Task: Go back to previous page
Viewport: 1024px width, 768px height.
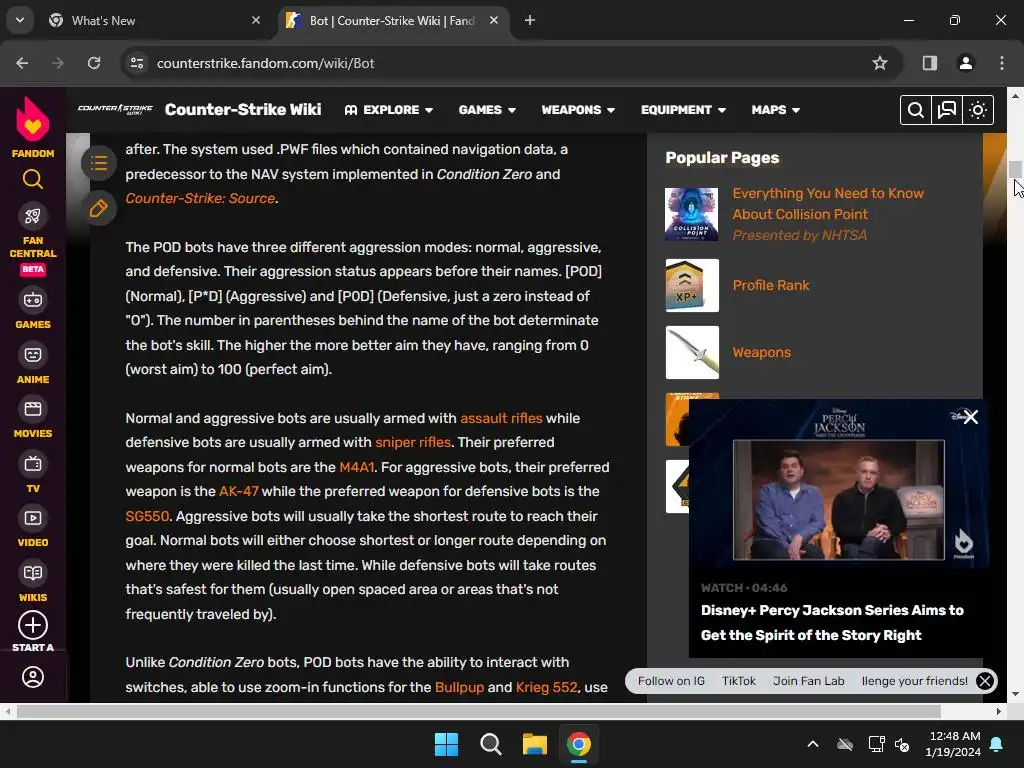Action: pyautogui.click(x=22, y=63)
